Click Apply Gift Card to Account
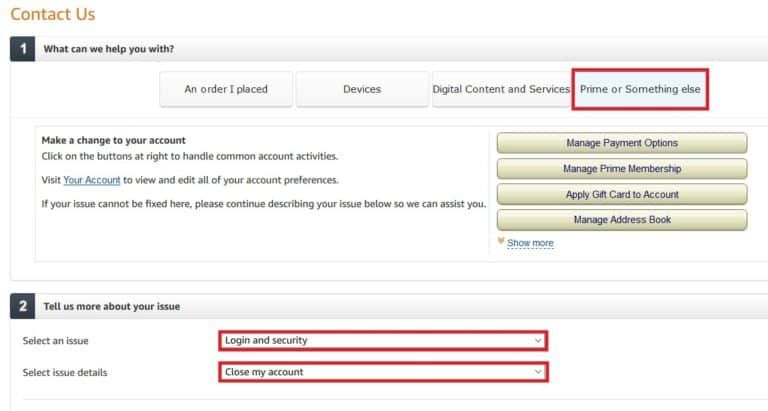 pyautogui.click(x=622, y=194)
